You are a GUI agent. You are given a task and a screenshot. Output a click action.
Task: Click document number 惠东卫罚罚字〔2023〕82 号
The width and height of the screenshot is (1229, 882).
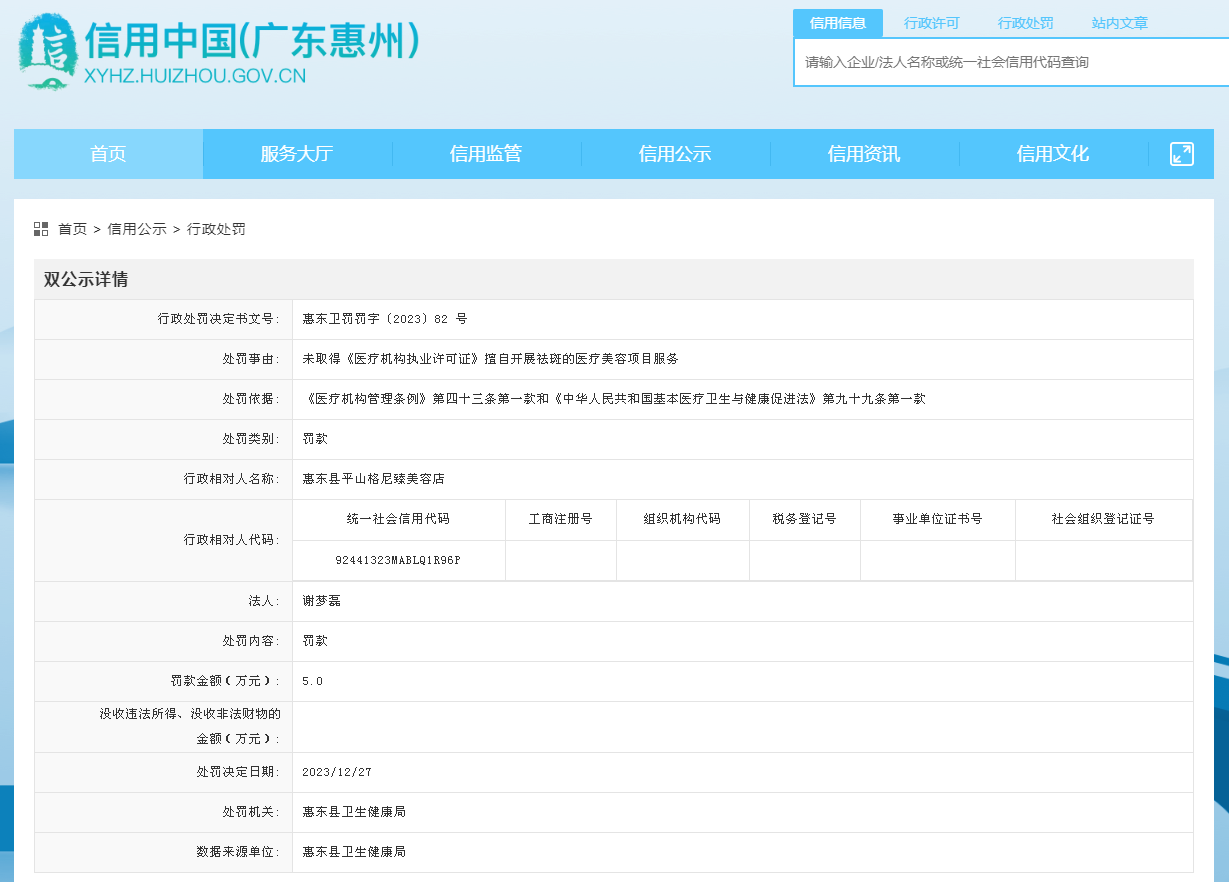coord(385,319)
